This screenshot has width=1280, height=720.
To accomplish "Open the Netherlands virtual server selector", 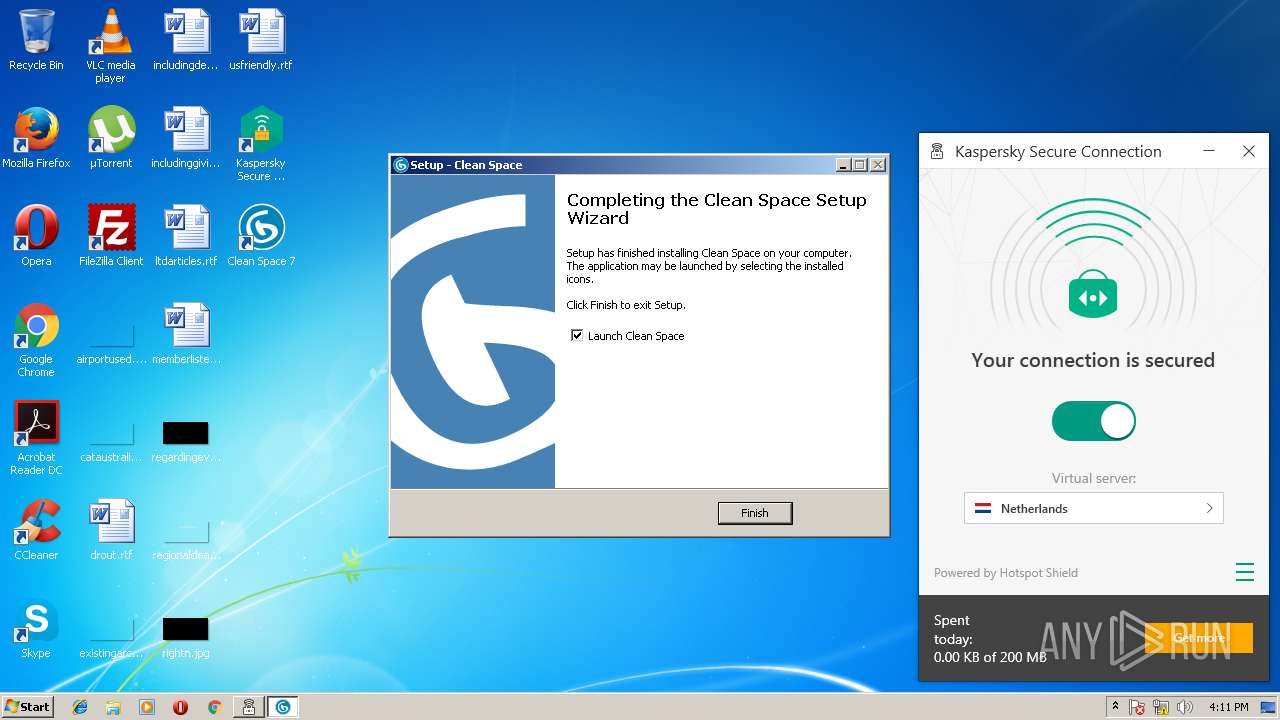I will point(1093,508).
